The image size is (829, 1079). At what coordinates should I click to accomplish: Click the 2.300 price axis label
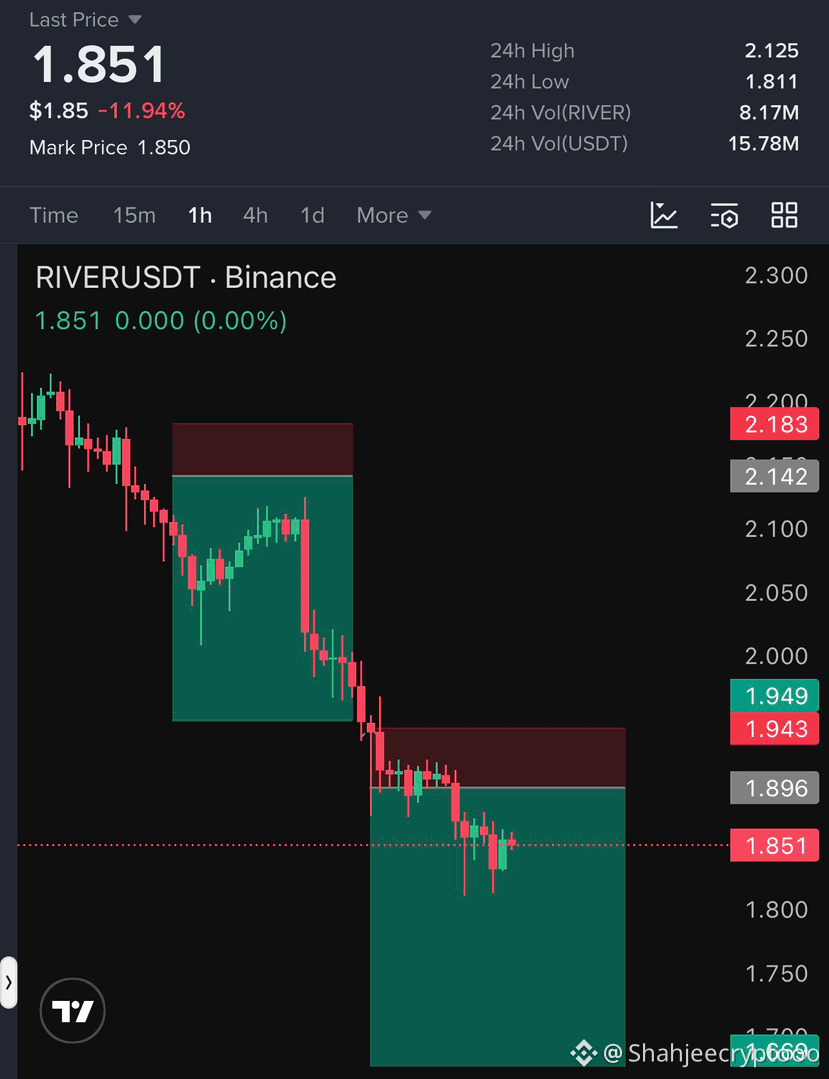[776, 275]
